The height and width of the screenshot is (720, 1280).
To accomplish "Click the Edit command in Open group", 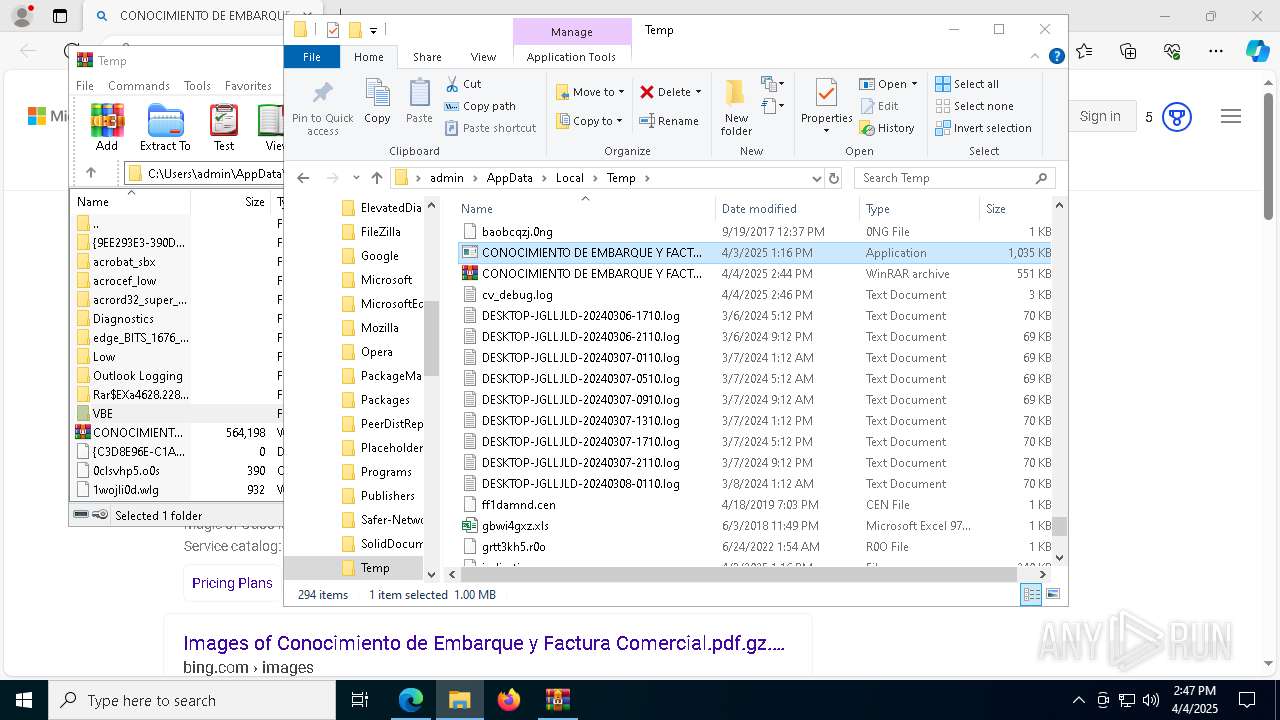I will pyautogui.click(x=879, y=106).
